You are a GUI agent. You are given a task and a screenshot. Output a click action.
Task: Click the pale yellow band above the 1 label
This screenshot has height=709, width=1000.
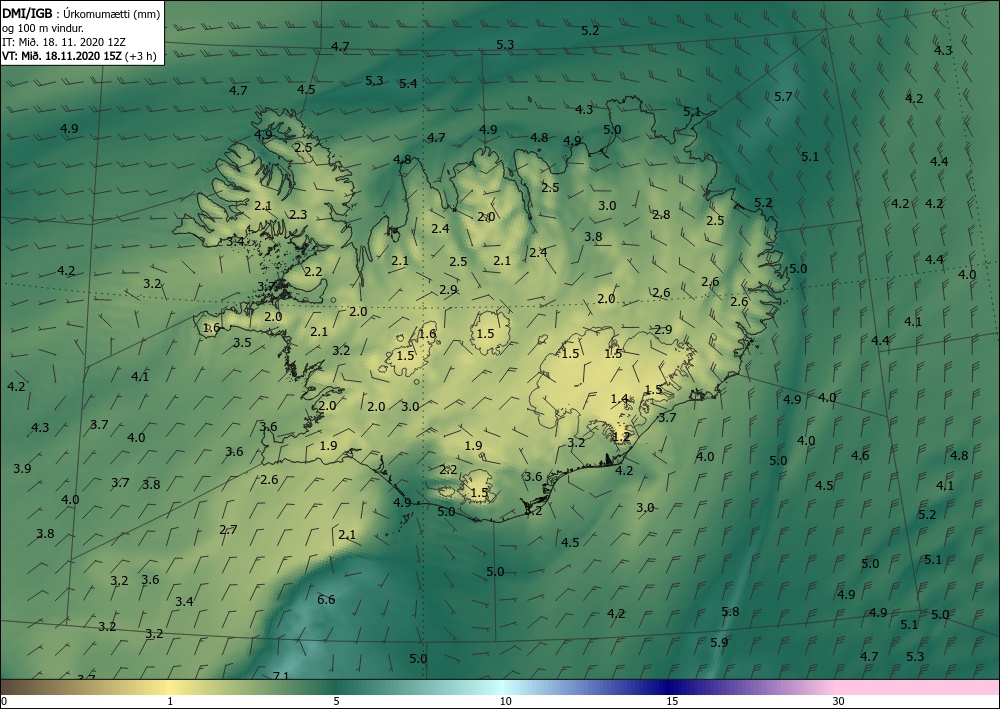click(x=170, y=687)
